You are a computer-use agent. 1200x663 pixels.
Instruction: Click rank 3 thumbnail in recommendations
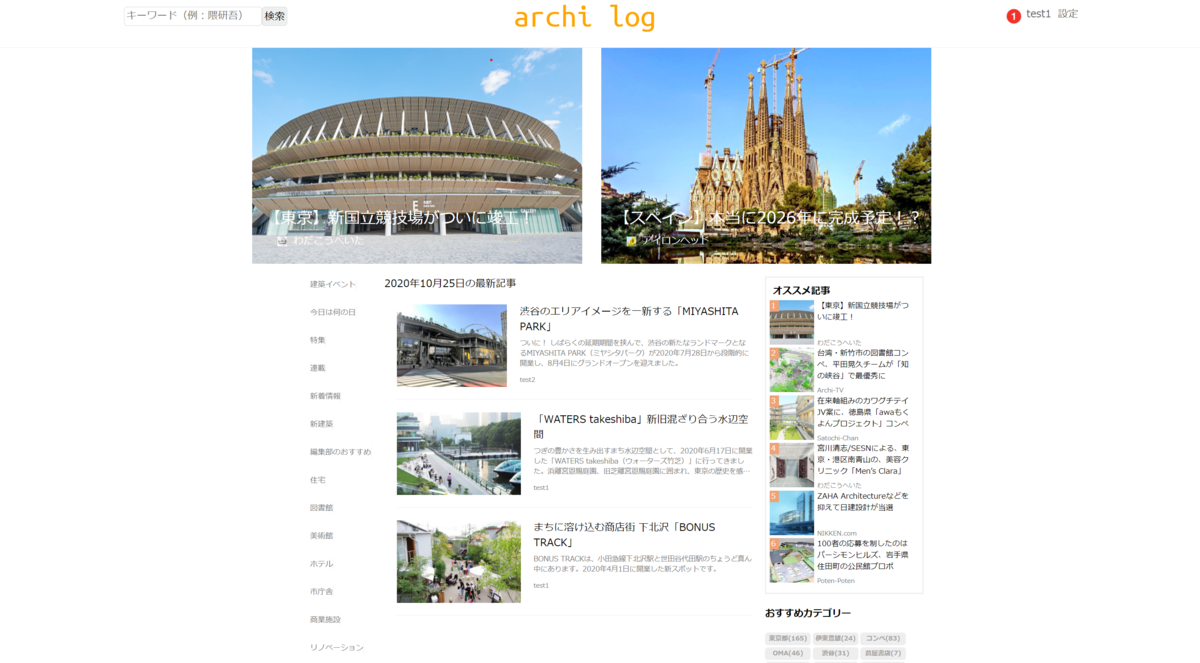click(791, 418)
